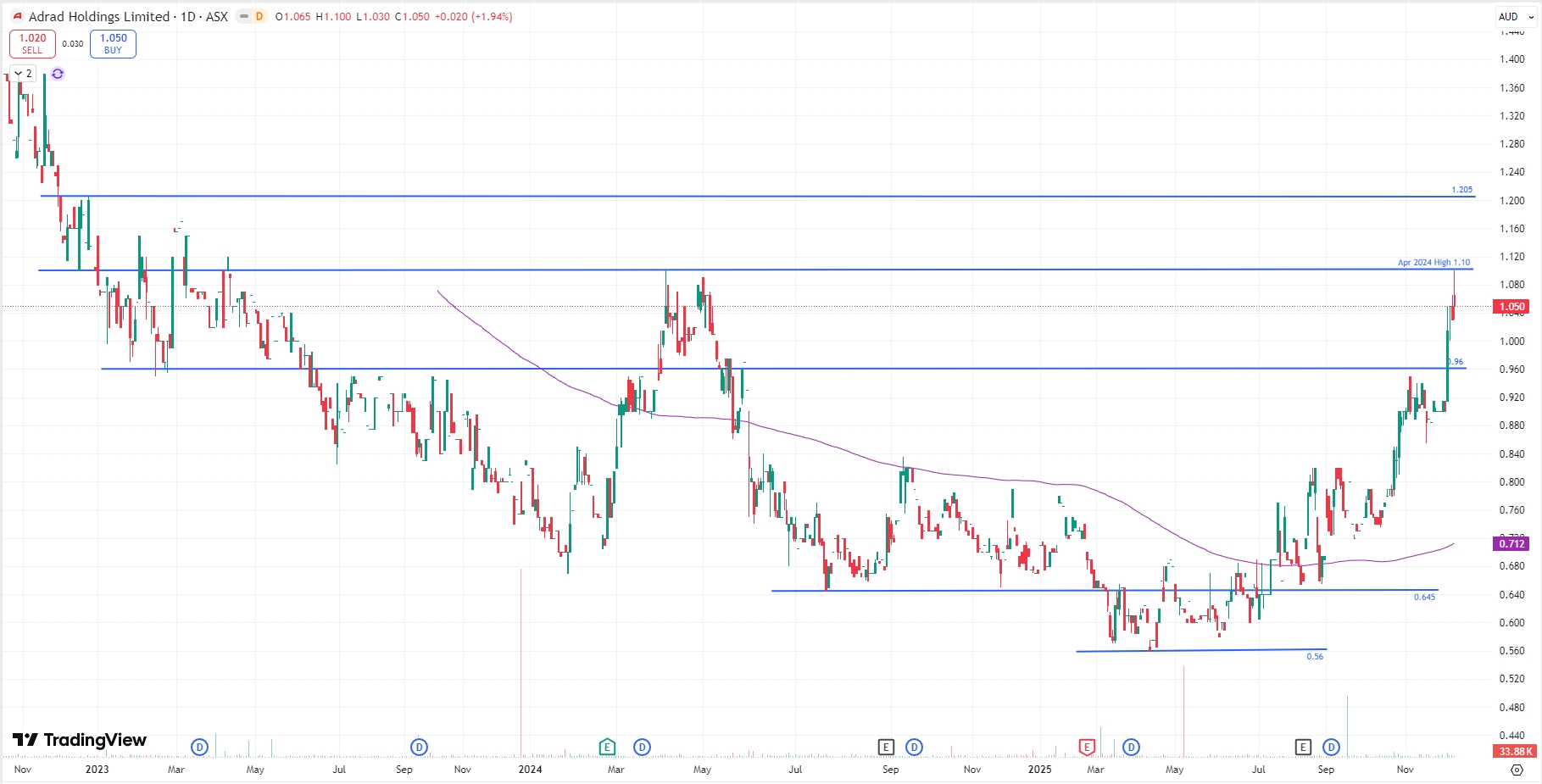Viewport: 1542px width, 784px height.
Task: Click the purple refresh indicator icon
Action: point(58,74)
